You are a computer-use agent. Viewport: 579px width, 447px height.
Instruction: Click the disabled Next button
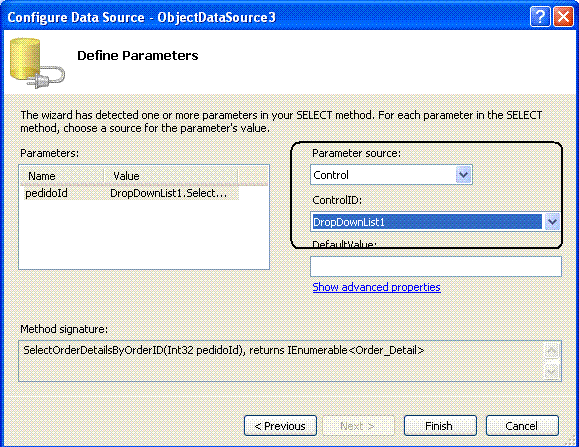click(358, 426)
